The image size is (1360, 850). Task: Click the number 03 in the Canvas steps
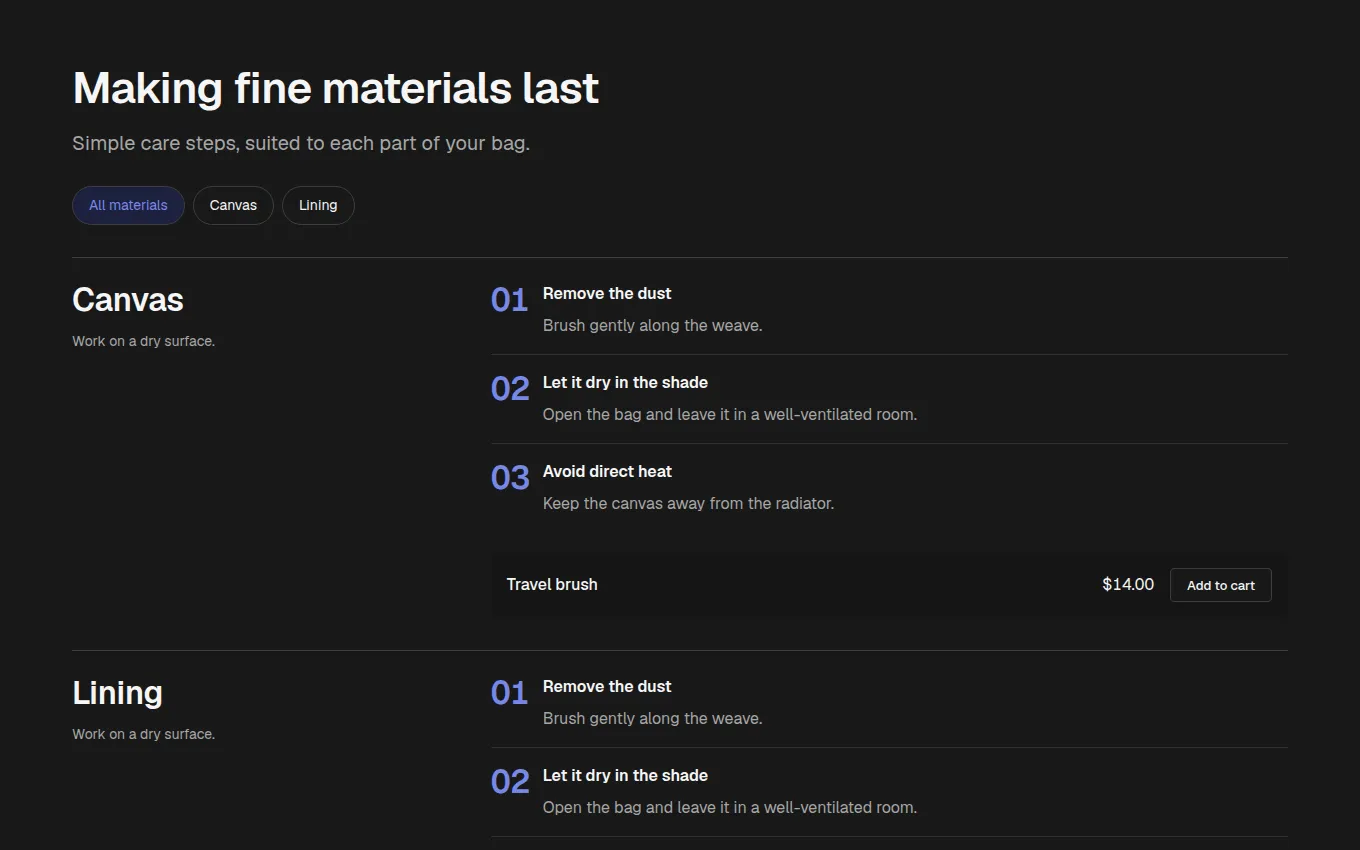510,478
